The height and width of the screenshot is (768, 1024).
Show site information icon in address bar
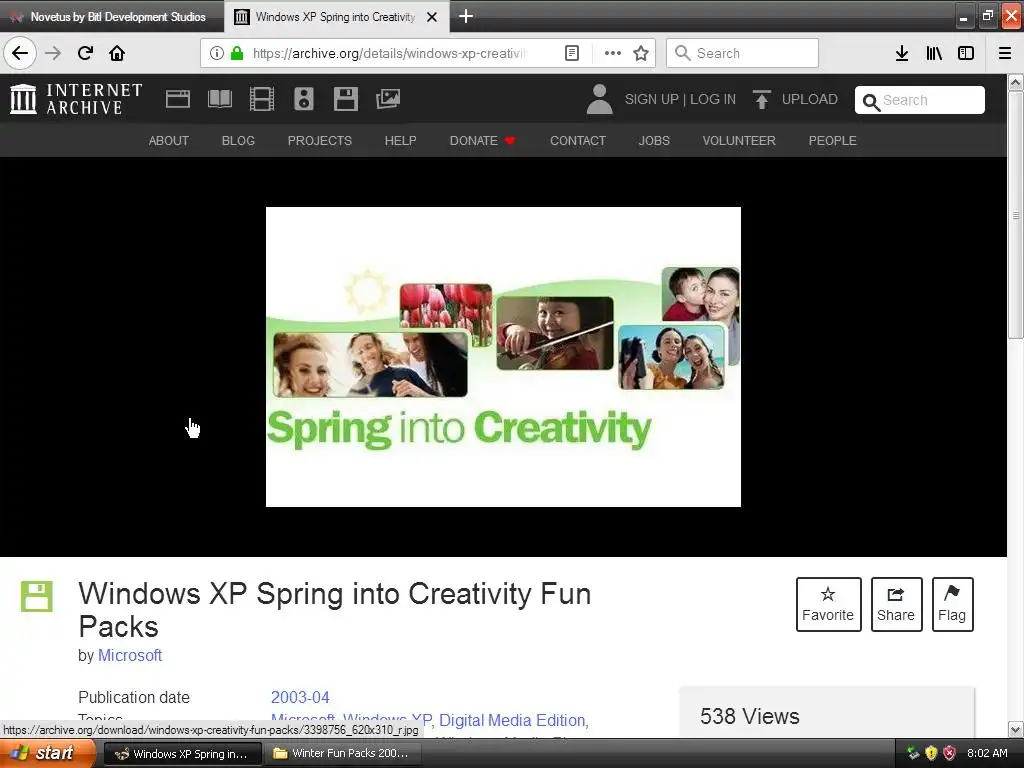[217, 53]
